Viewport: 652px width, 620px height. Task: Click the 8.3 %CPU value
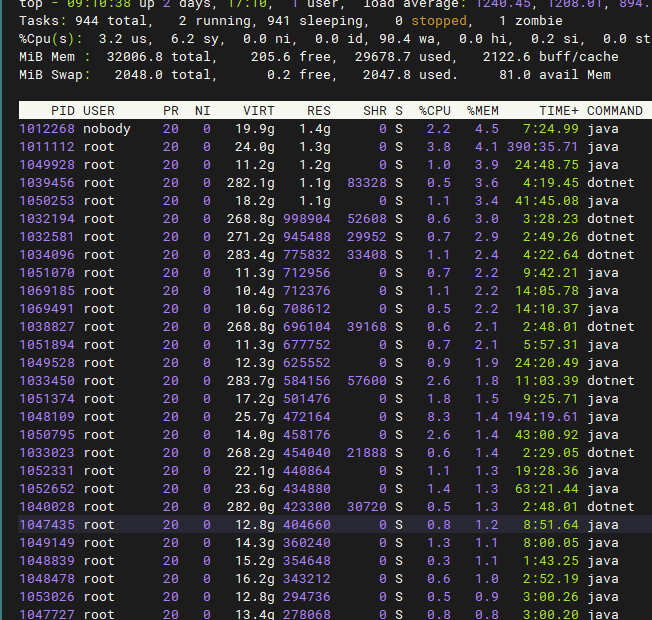click(438, 416)
